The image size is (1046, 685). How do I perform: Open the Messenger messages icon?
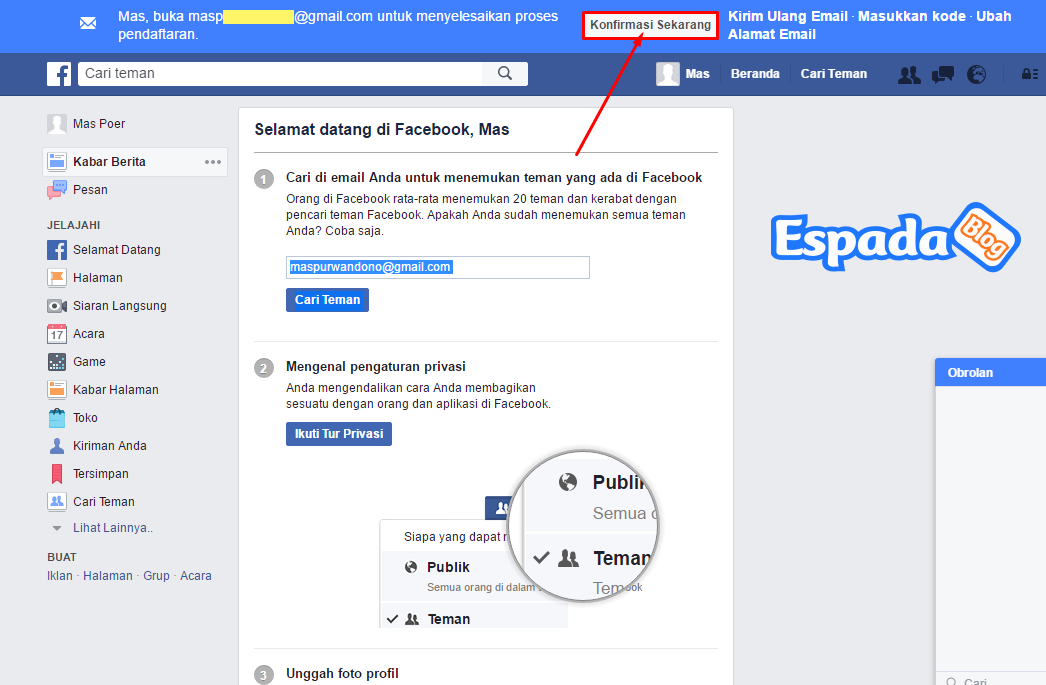click(942, 74)
